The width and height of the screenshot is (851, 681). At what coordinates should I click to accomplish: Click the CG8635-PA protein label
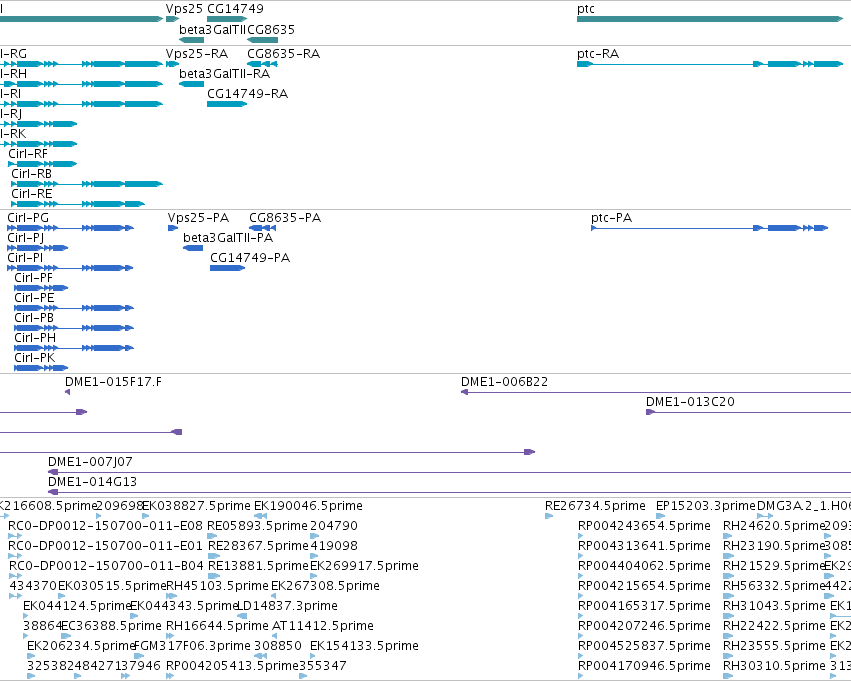pos(285,218)
